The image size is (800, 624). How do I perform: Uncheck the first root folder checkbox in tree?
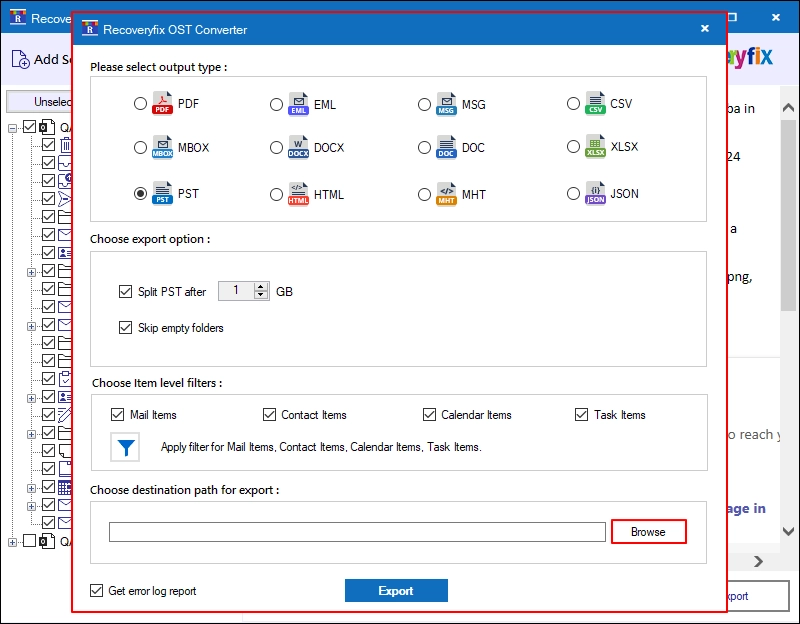(30, 126)
